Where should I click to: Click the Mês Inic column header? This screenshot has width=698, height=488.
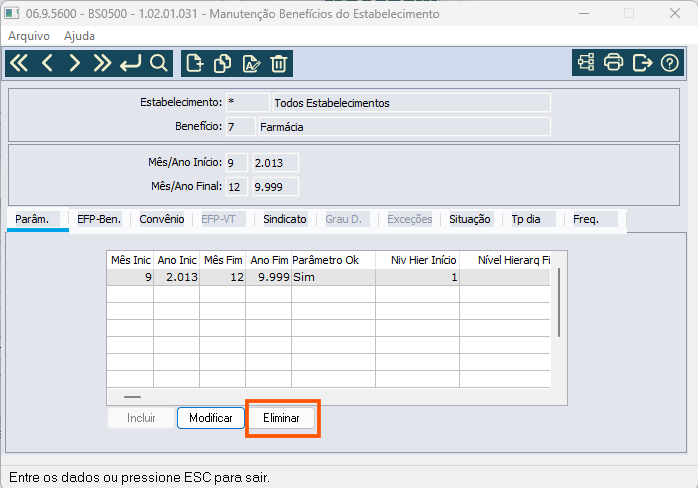[x=130, y=260]
